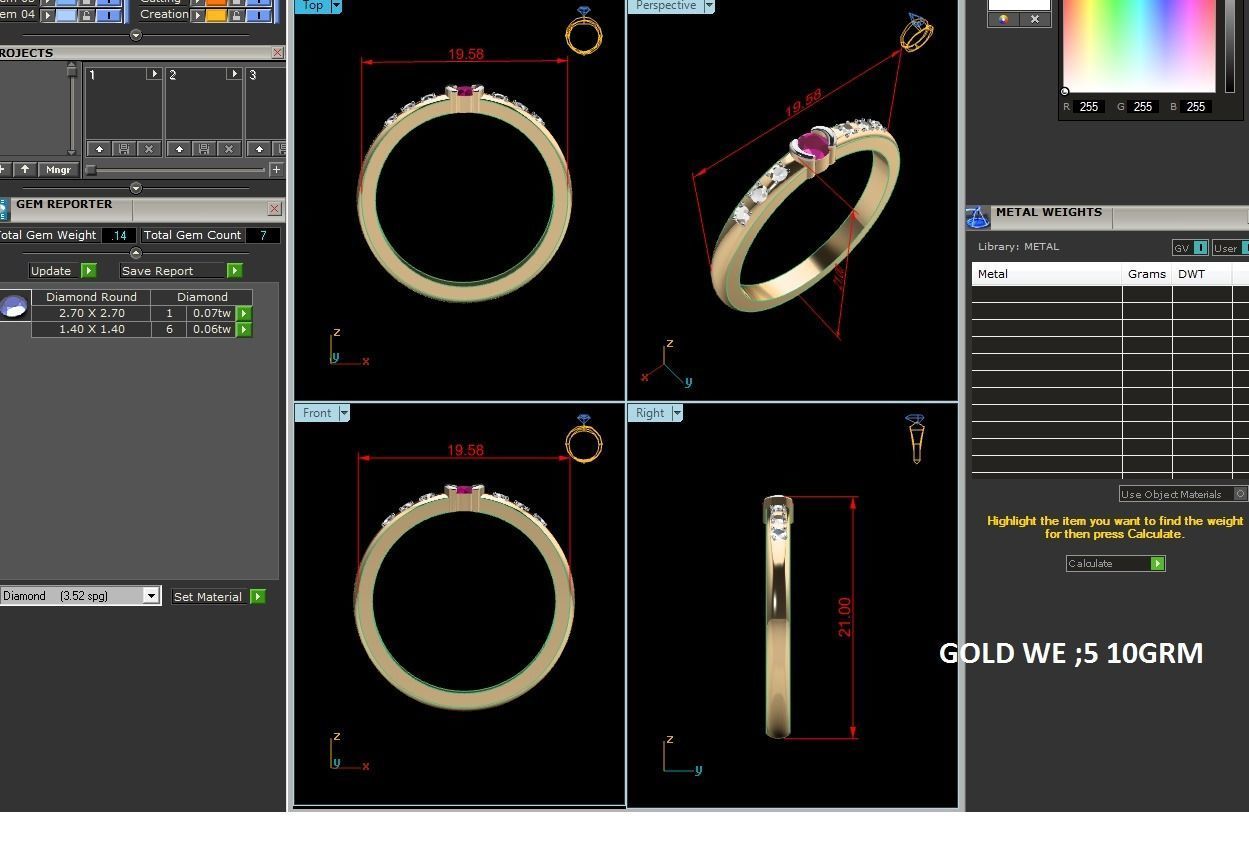1249x867 pixels.
Task: Click the Save Report green arrow
Action: 234,271
